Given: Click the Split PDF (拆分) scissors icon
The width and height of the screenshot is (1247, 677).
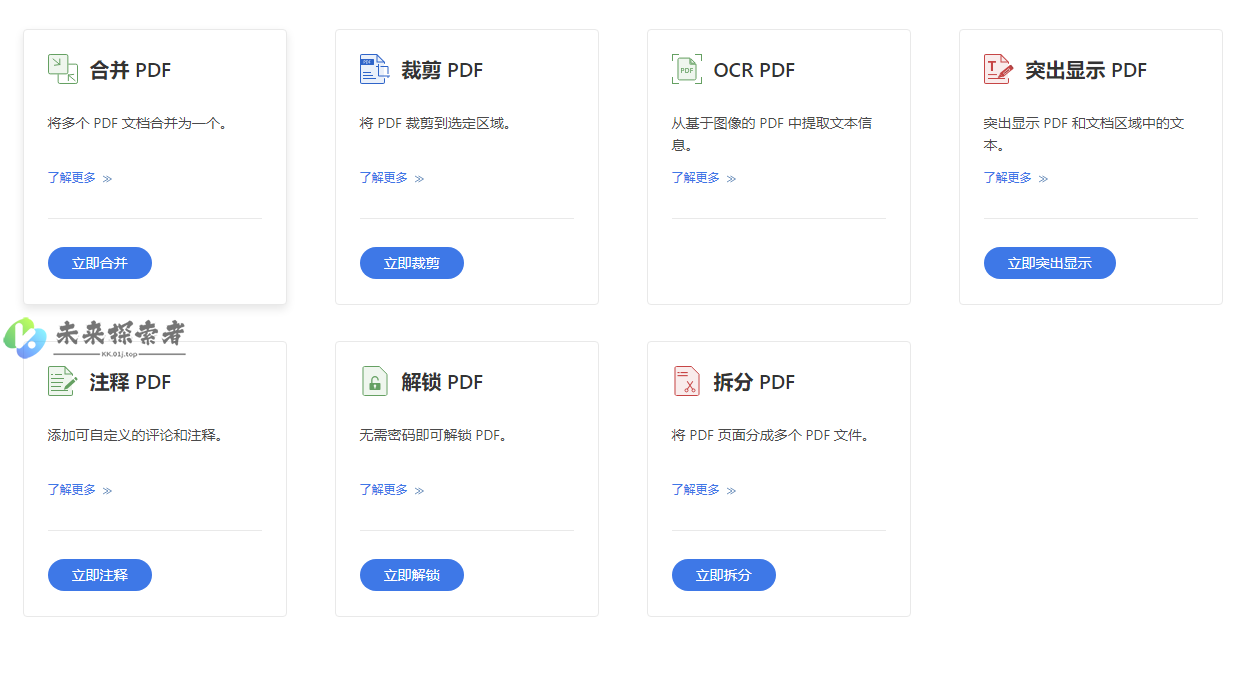Looking at the screenshot, I should 686,381.
